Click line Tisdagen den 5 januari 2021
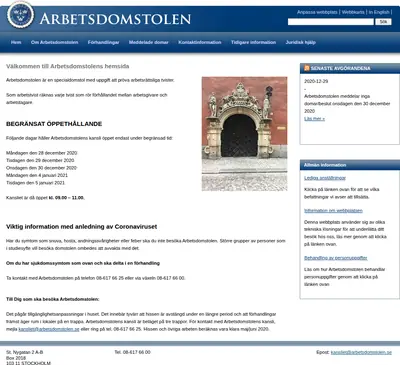The height and width of the screenshot is (365, 400). click(x=36, y=183)
